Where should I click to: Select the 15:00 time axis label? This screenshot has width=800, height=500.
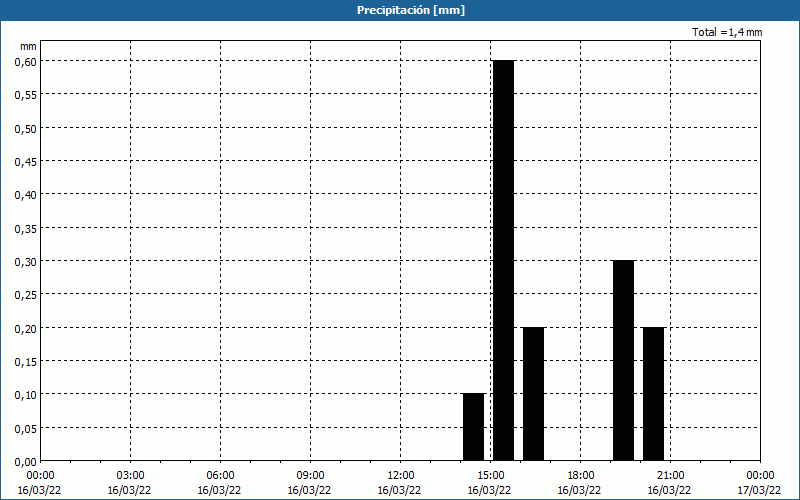point(490,476)
